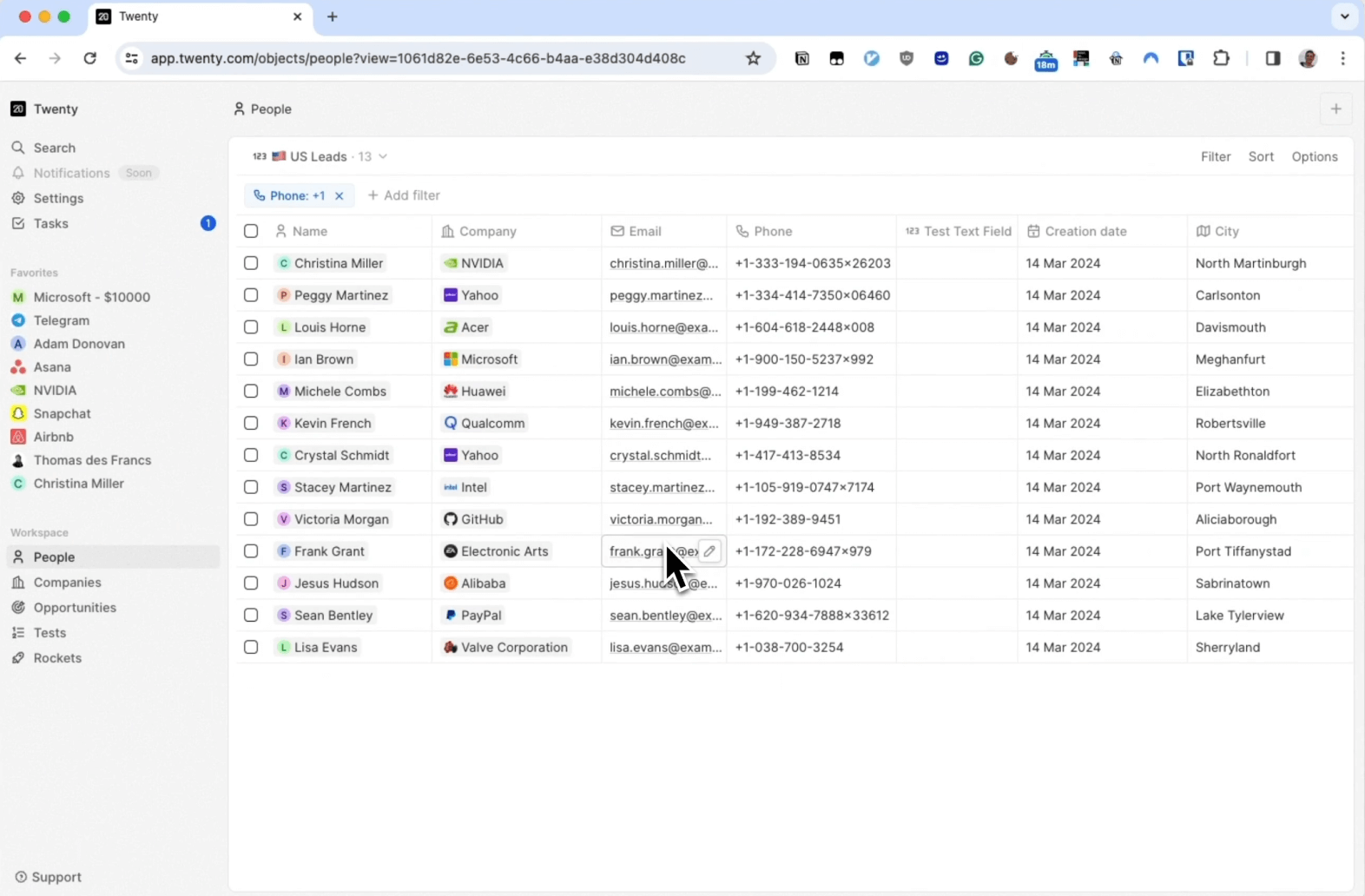1365x896 pixels.
Task: Open Chrome tab search dropdown arrow
Action: (x=1344, y=16)
